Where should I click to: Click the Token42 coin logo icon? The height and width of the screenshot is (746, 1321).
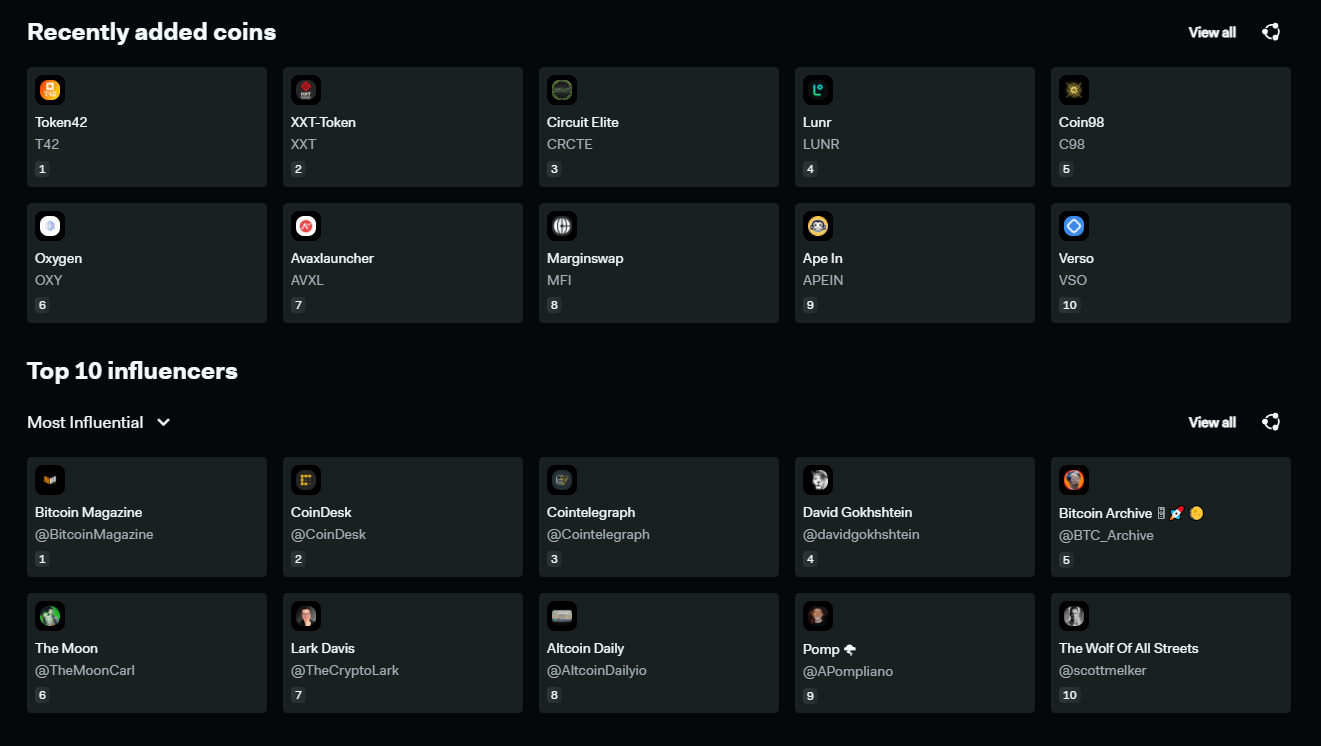(50, 90)
